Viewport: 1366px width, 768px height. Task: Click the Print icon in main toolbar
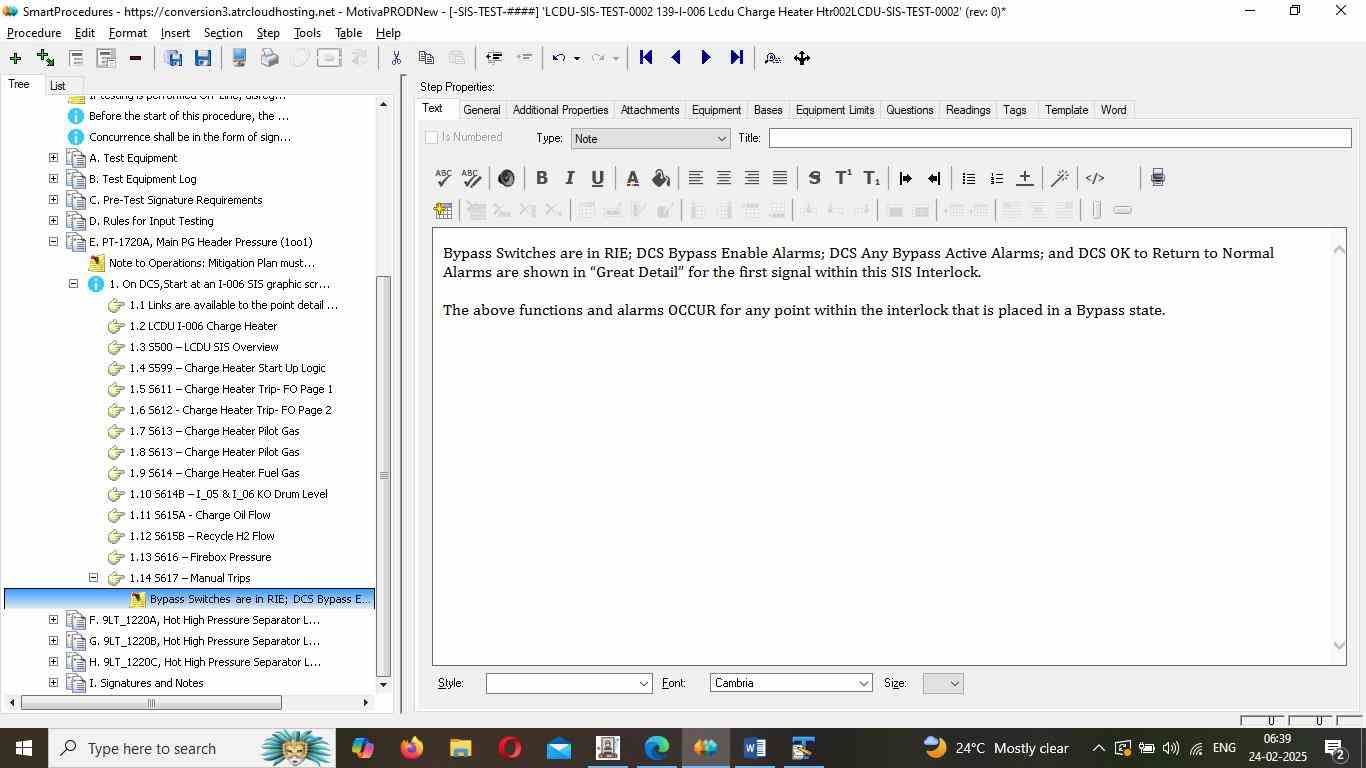pyautogui.click(x=269, y=58)
